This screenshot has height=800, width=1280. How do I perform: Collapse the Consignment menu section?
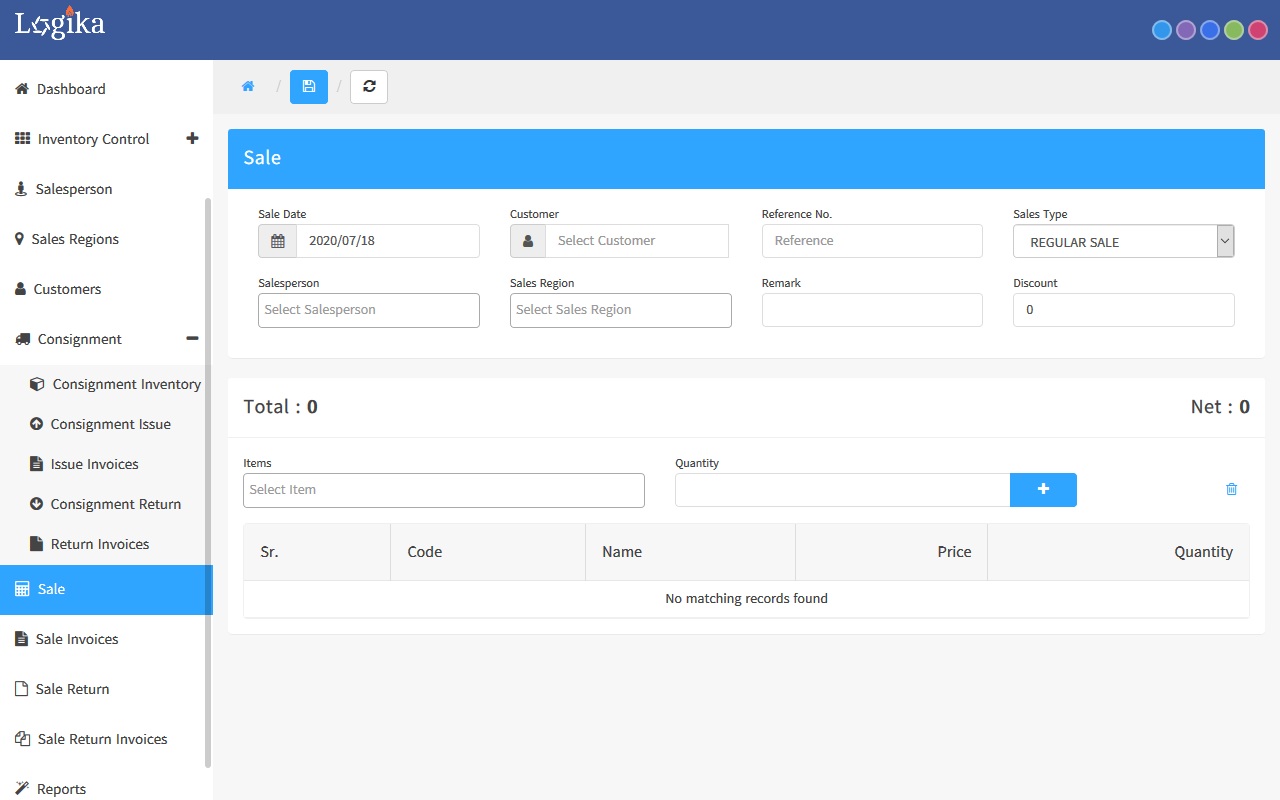pyautogui.click(x=192, y=339)
